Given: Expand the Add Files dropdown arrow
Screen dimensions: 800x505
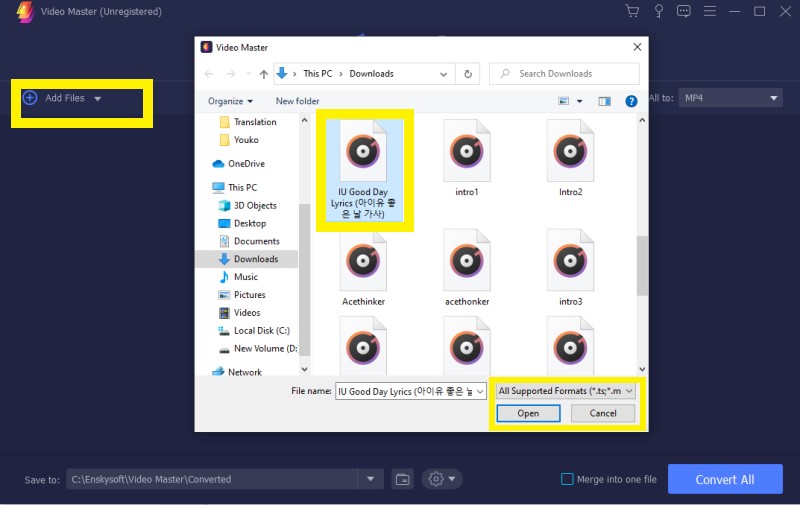Looking at the screenshot, I should click(97, 98).
